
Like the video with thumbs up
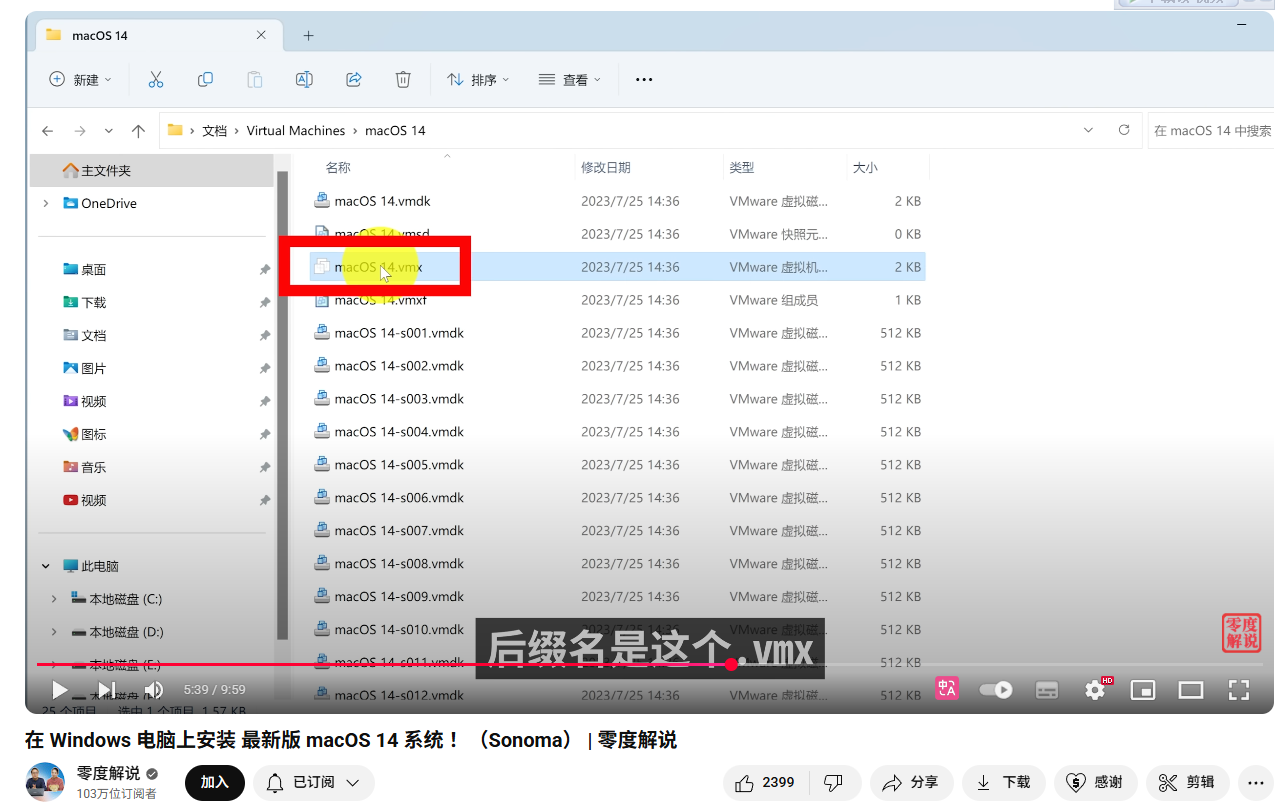pyautogui.click(x=764, y=782)
